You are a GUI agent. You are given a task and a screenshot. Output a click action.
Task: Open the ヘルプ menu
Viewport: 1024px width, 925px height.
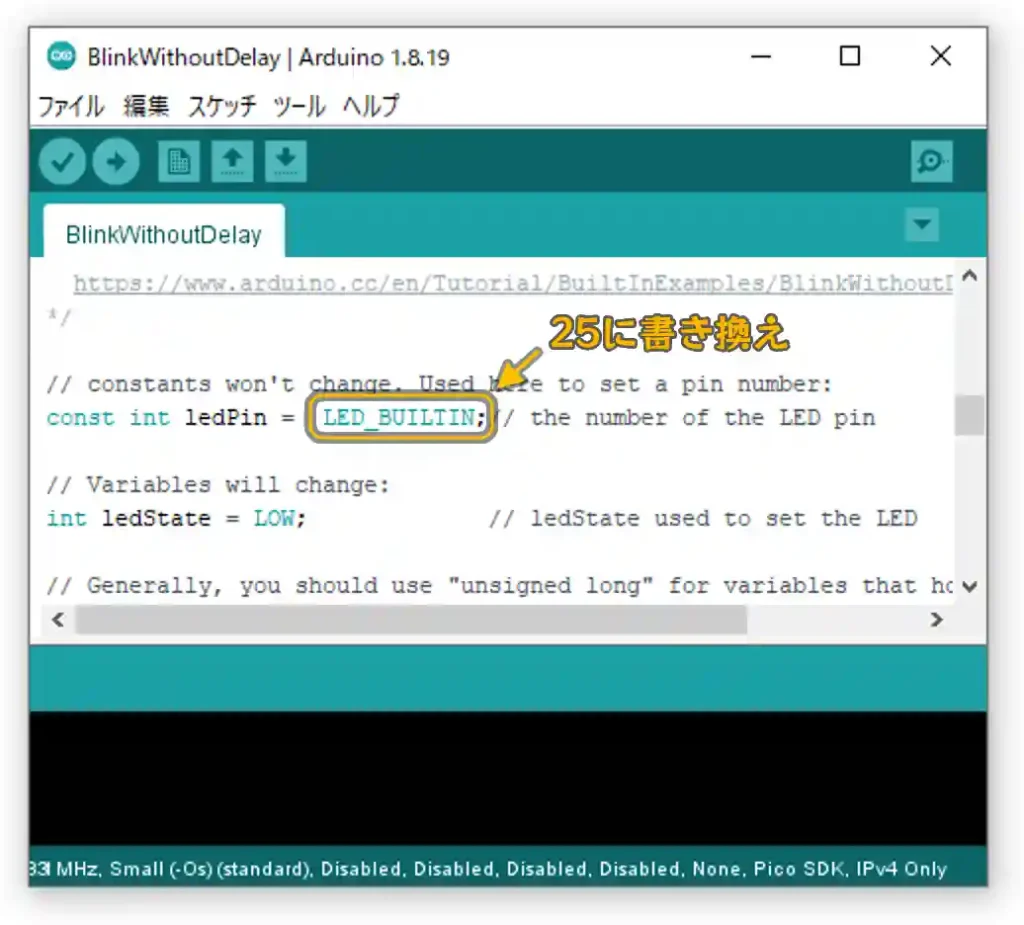[371, 106]
